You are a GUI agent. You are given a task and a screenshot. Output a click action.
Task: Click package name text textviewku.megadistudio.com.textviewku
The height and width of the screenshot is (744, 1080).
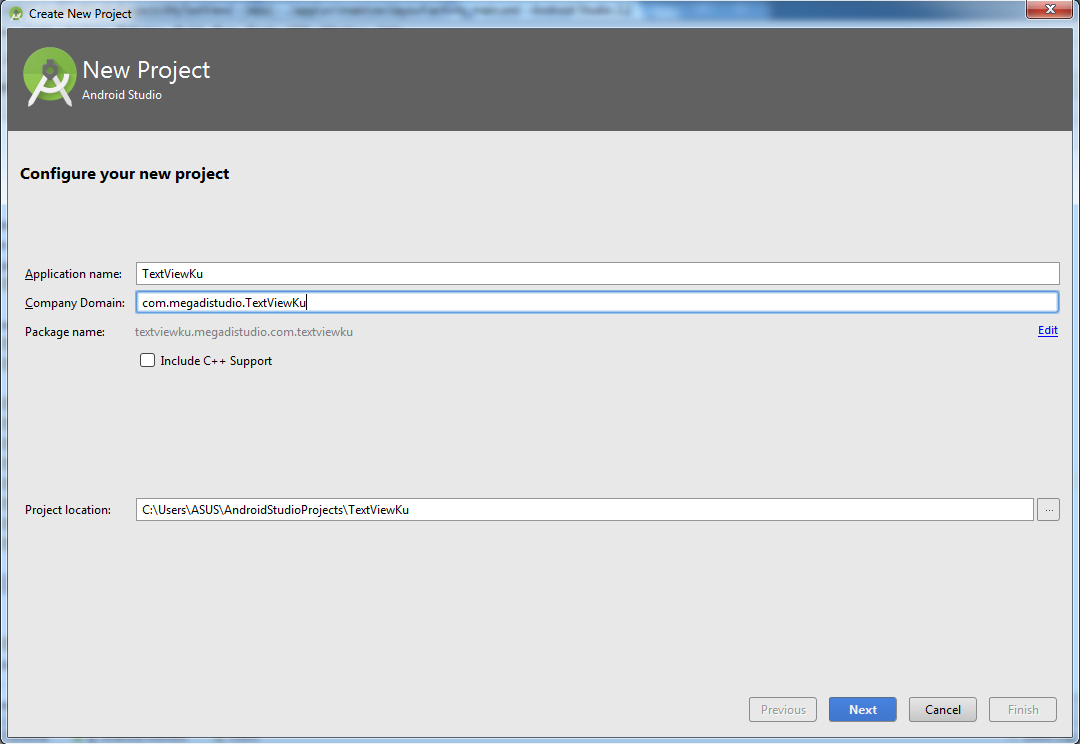[244, 332]
